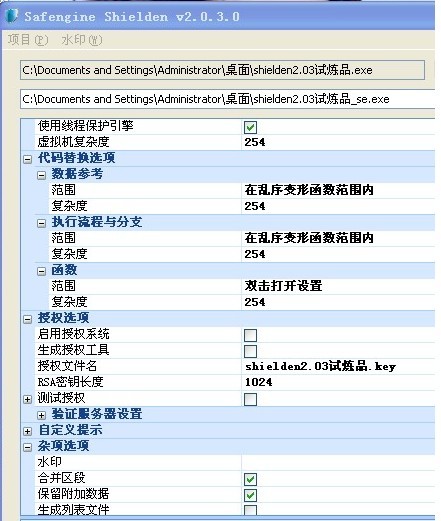Collapse the 执行流程与分支 group

[x=41, y=223]
